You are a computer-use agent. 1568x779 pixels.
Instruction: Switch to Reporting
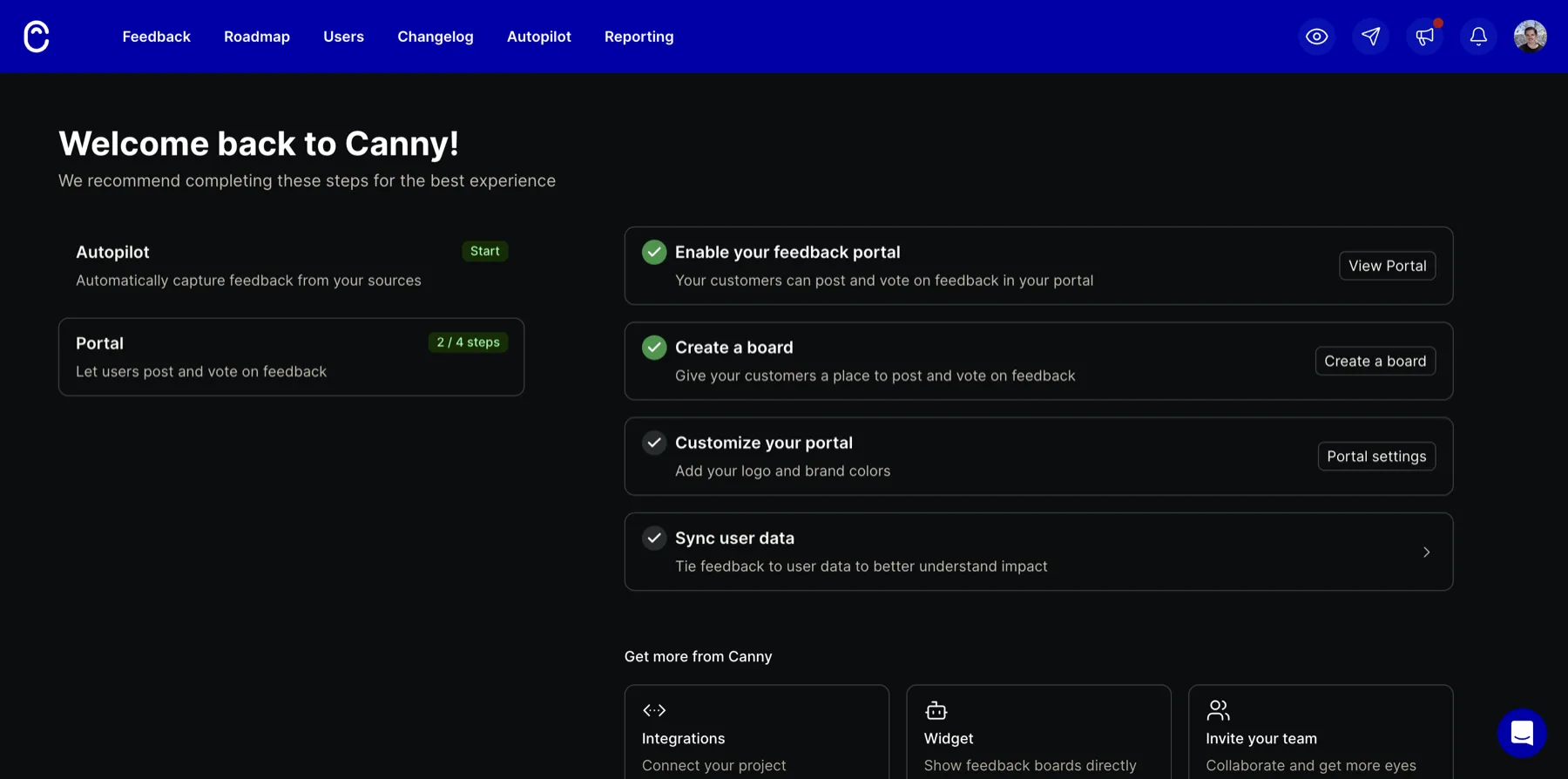(639, 37)
